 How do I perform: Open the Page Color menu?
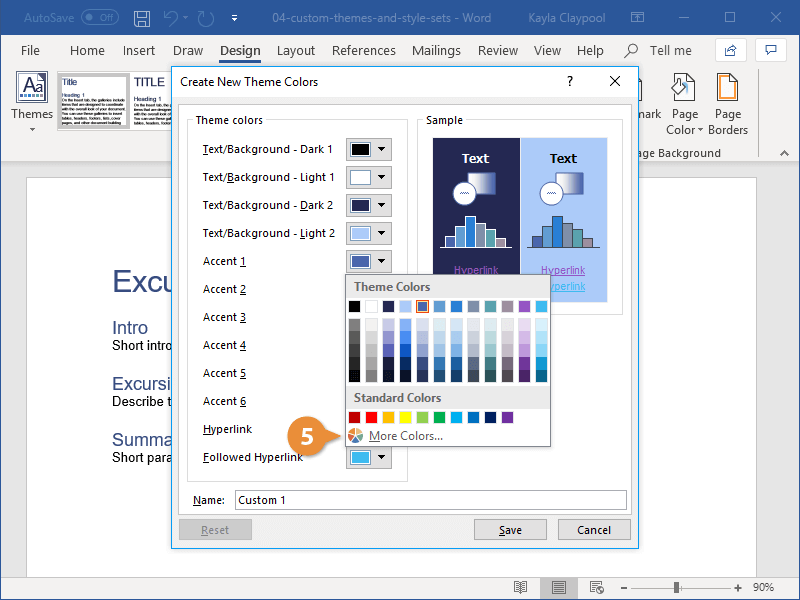pos(684,105)
